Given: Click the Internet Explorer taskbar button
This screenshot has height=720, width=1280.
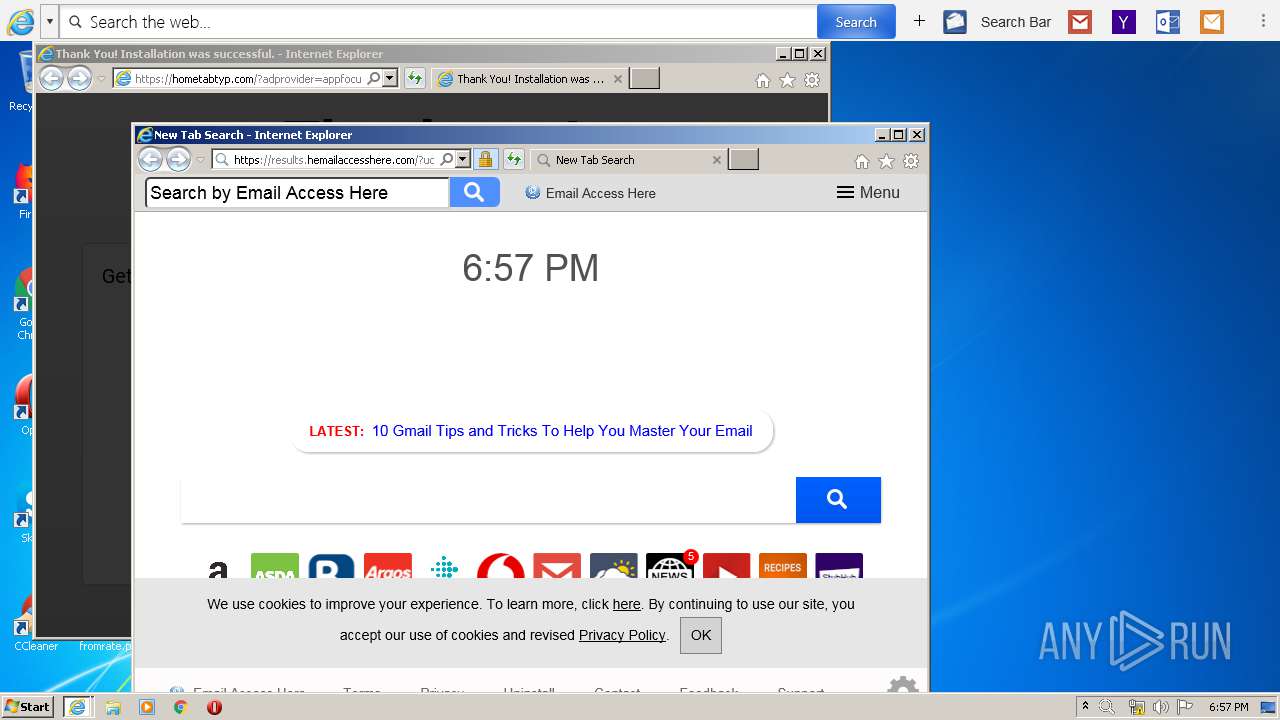Looking at the screenshot, I should pyautogui.click(x=78, y=707).
